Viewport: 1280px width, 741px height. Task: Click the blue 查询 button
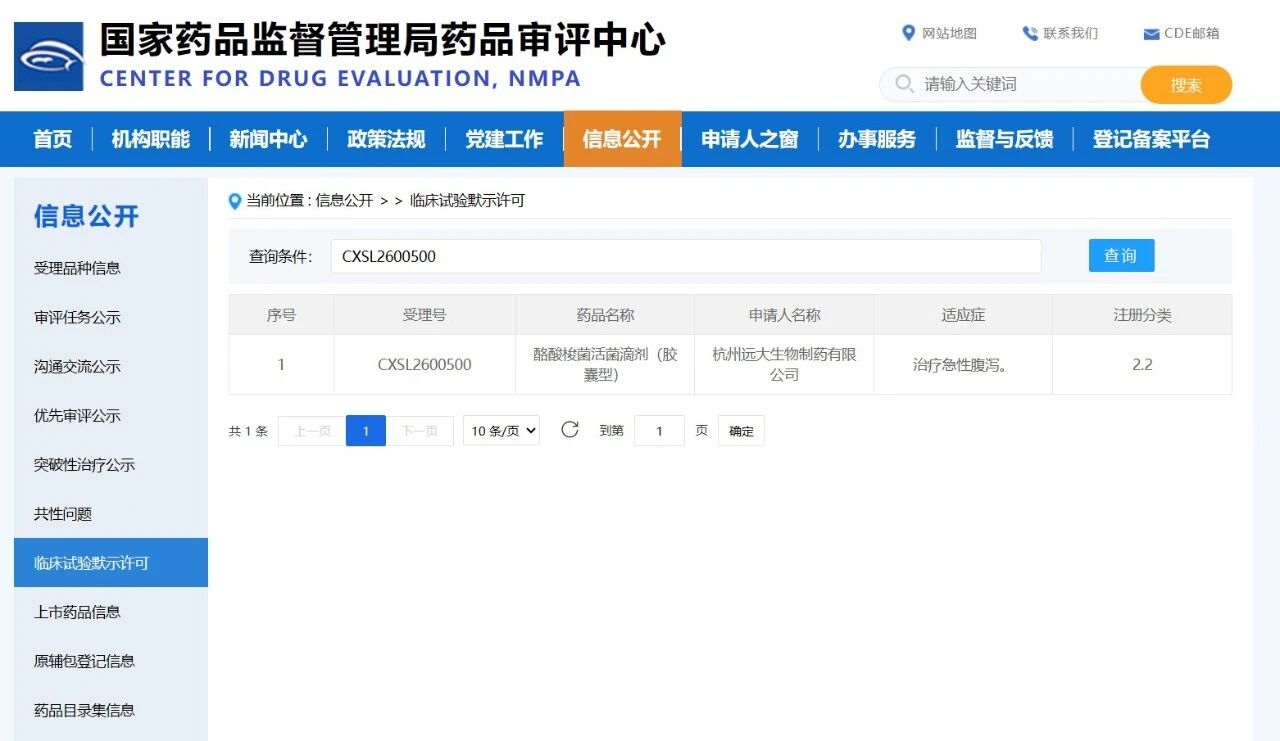pos(1121,256)
